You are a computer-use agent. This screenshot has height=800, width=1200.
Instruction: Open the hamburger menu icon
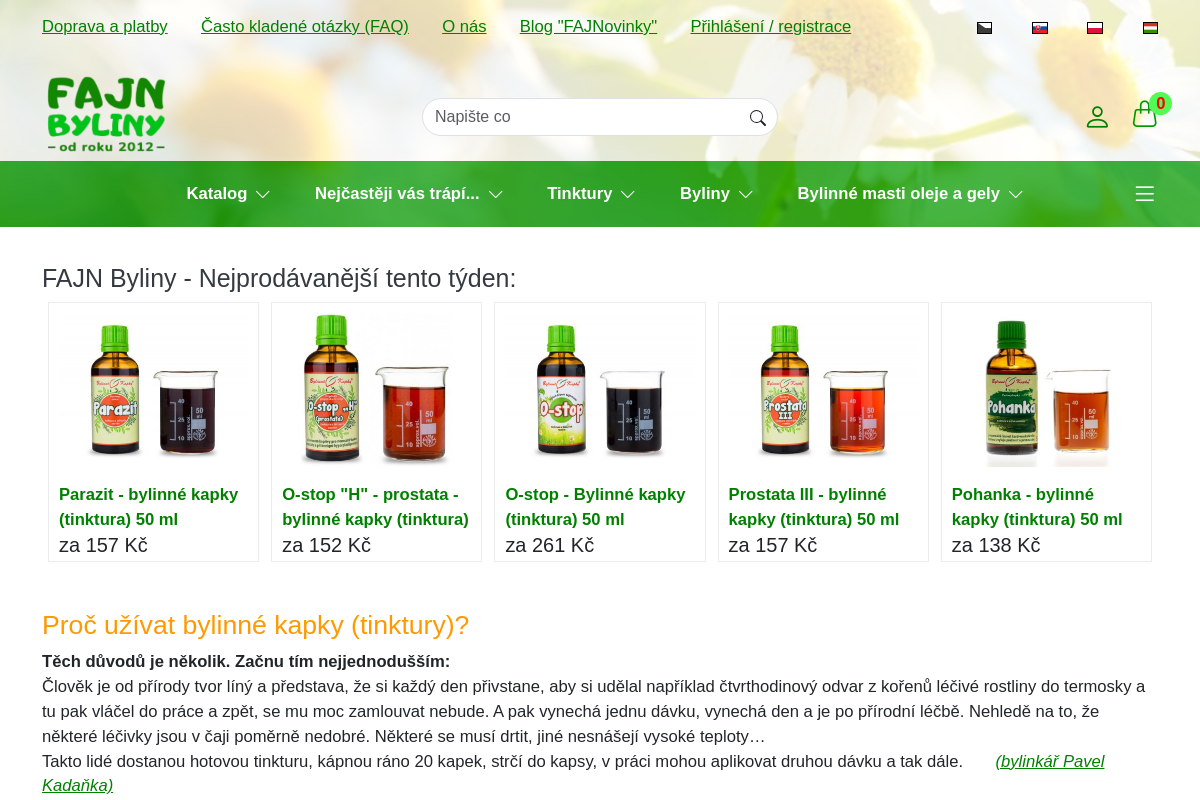1145,194
